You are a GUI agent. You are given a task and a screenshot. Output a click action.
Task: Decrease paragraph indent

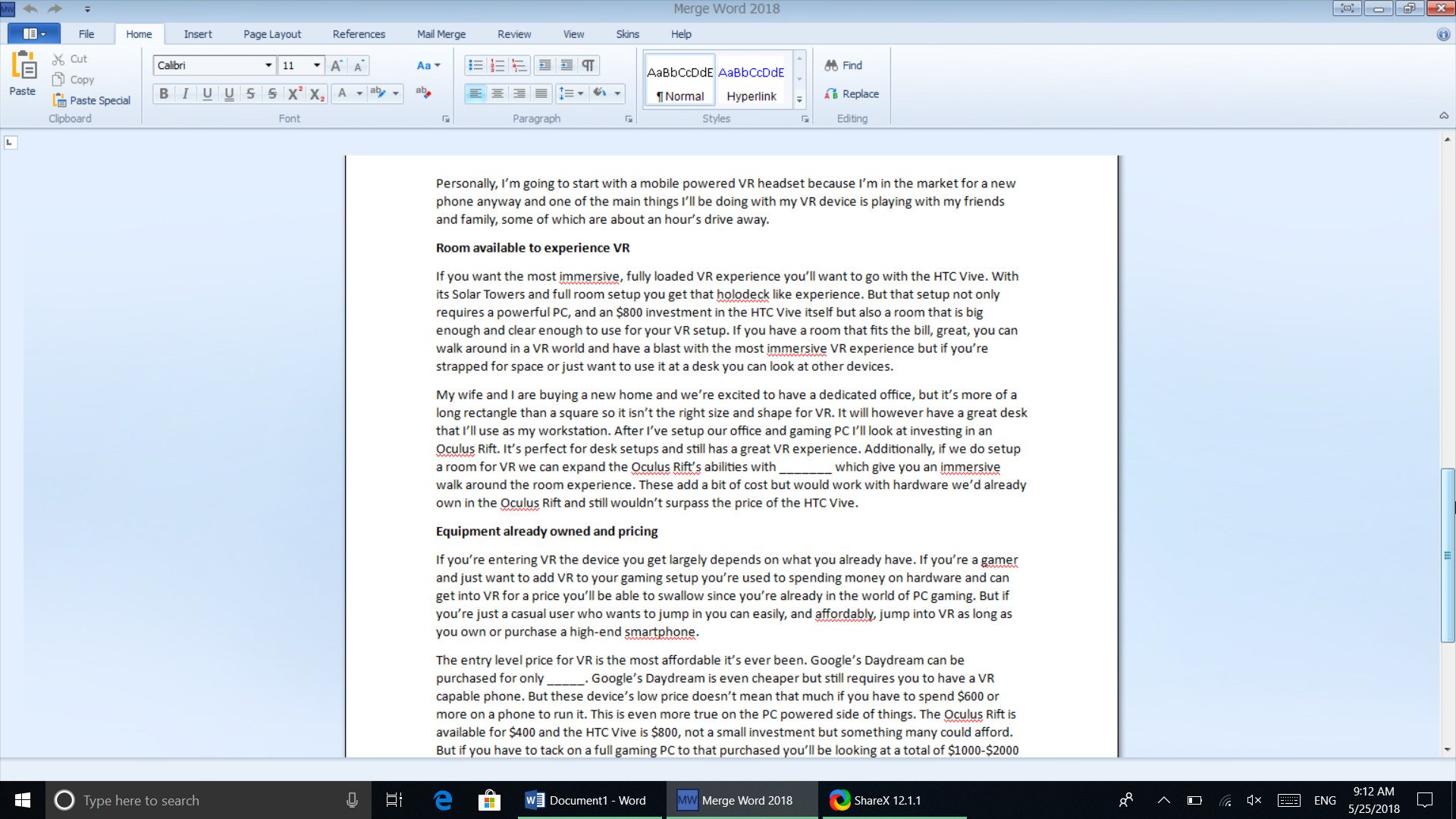544,66
